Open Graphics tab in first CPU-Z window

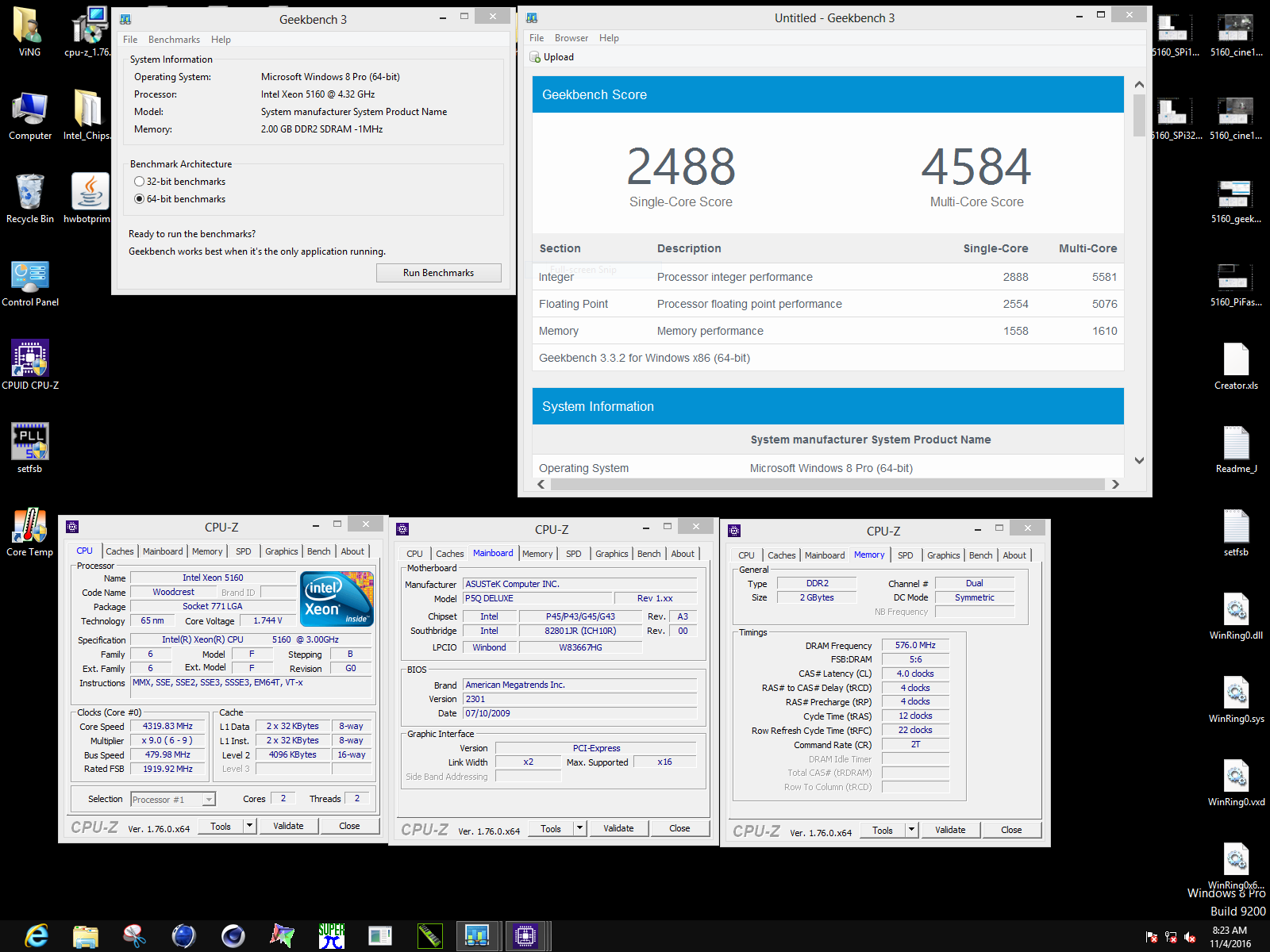click(x=282, y=551)
